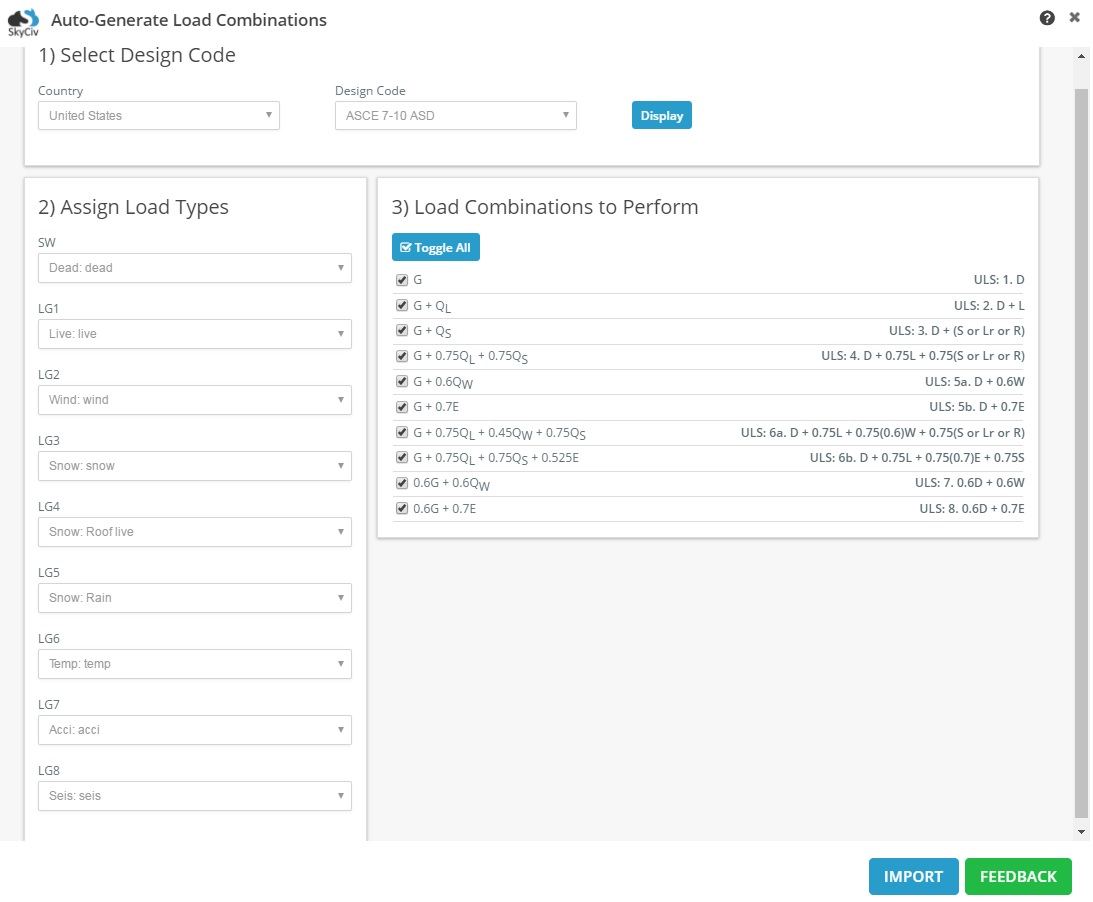Open the Country dropdown showing United States
The height and width of the screenshot is (902, 1093).
point(159,116)
